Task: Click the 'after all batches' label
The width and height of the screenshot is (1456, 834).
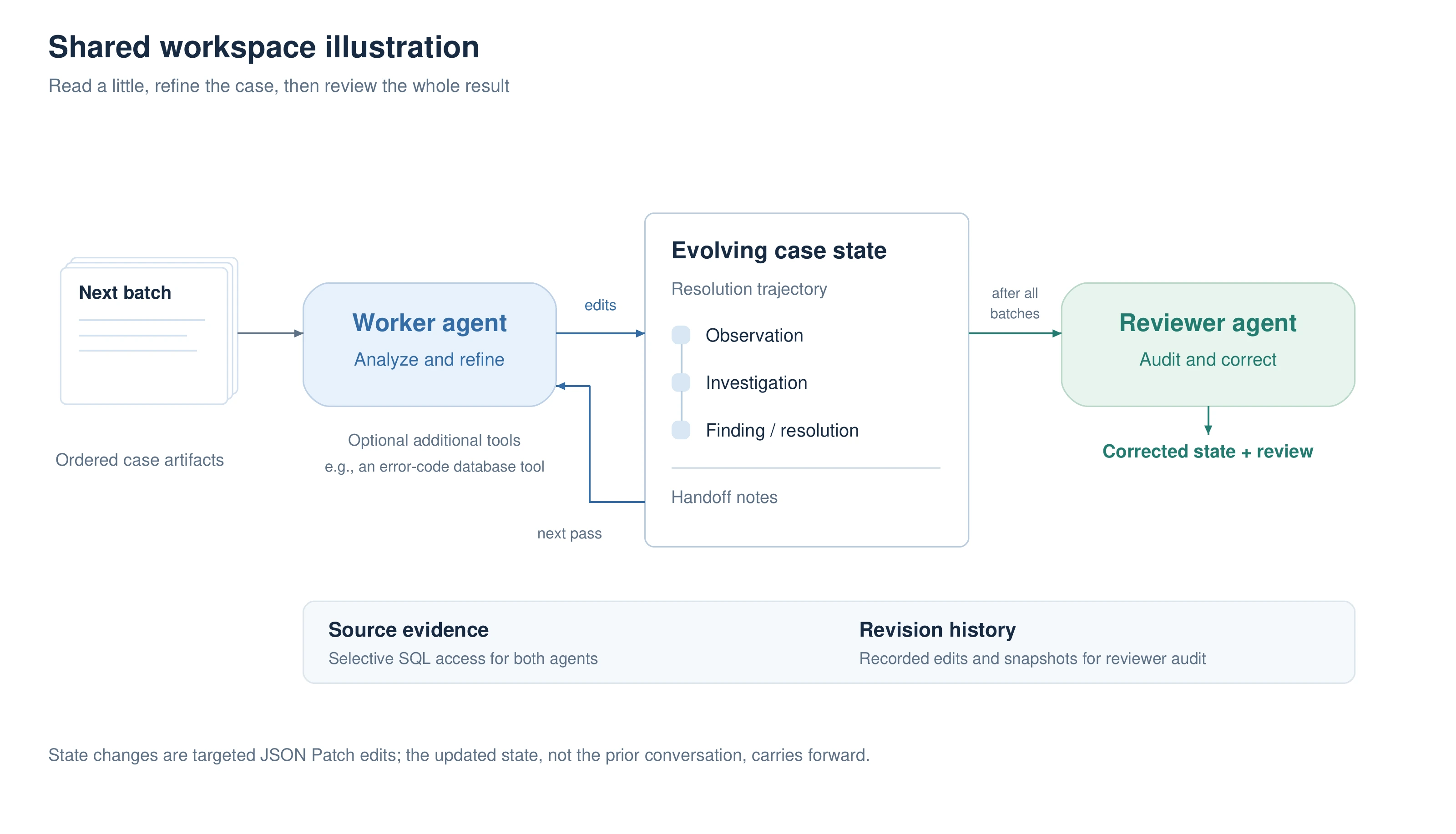Action: [1014, 303]
